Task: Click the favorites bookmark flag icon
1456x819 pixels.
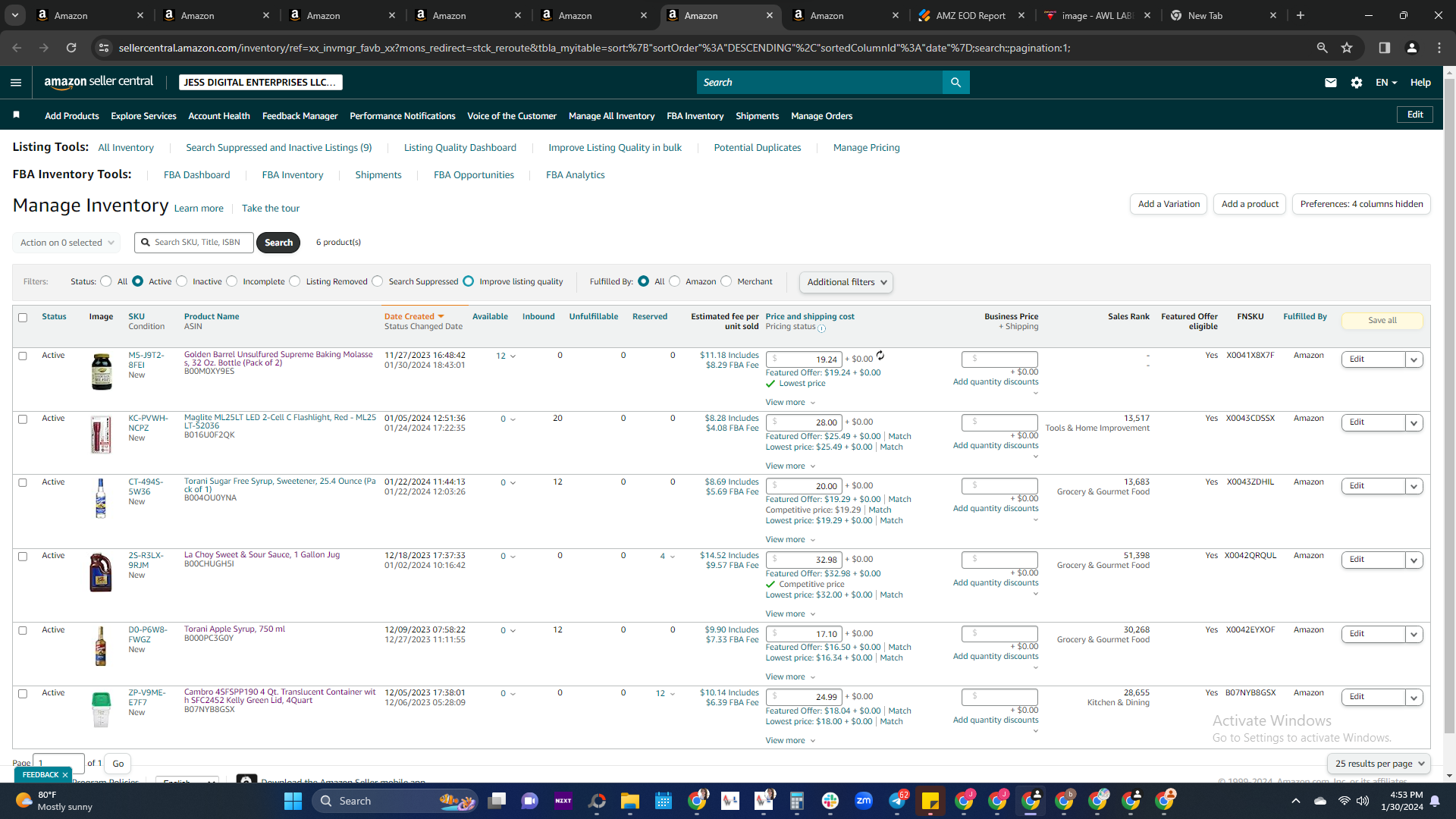Action: click(x=16, y=115)
